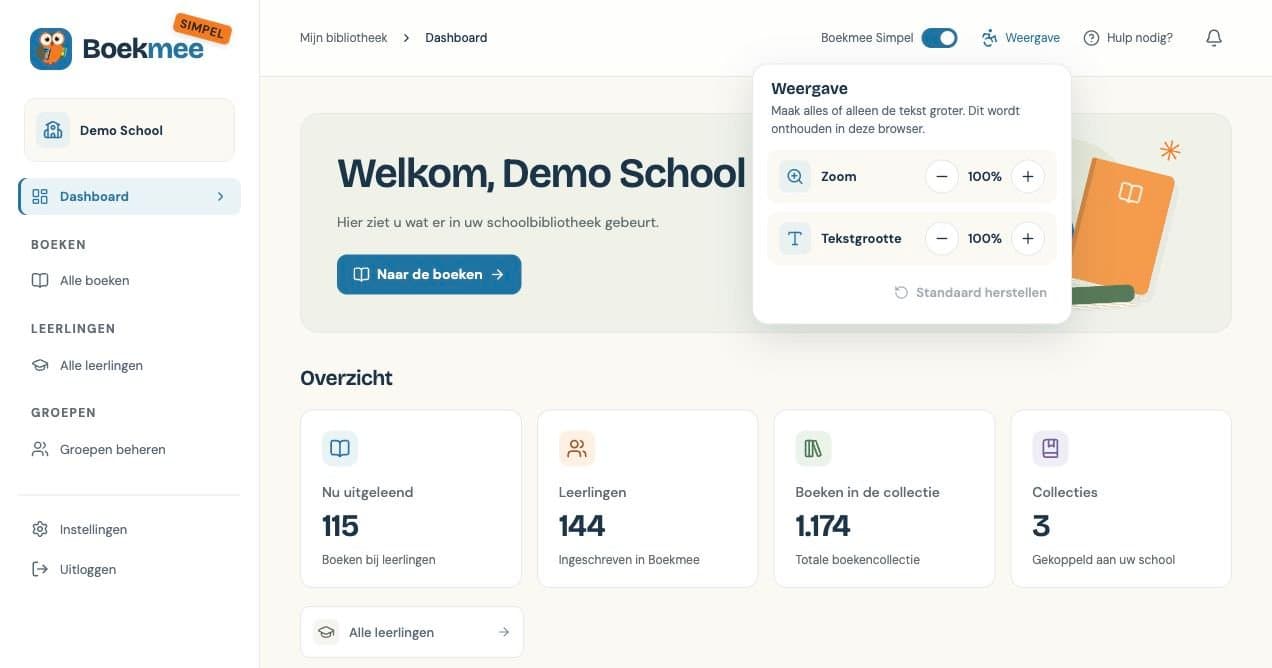Decrease Tekstgrootte with the minus button

coord(941,238)
